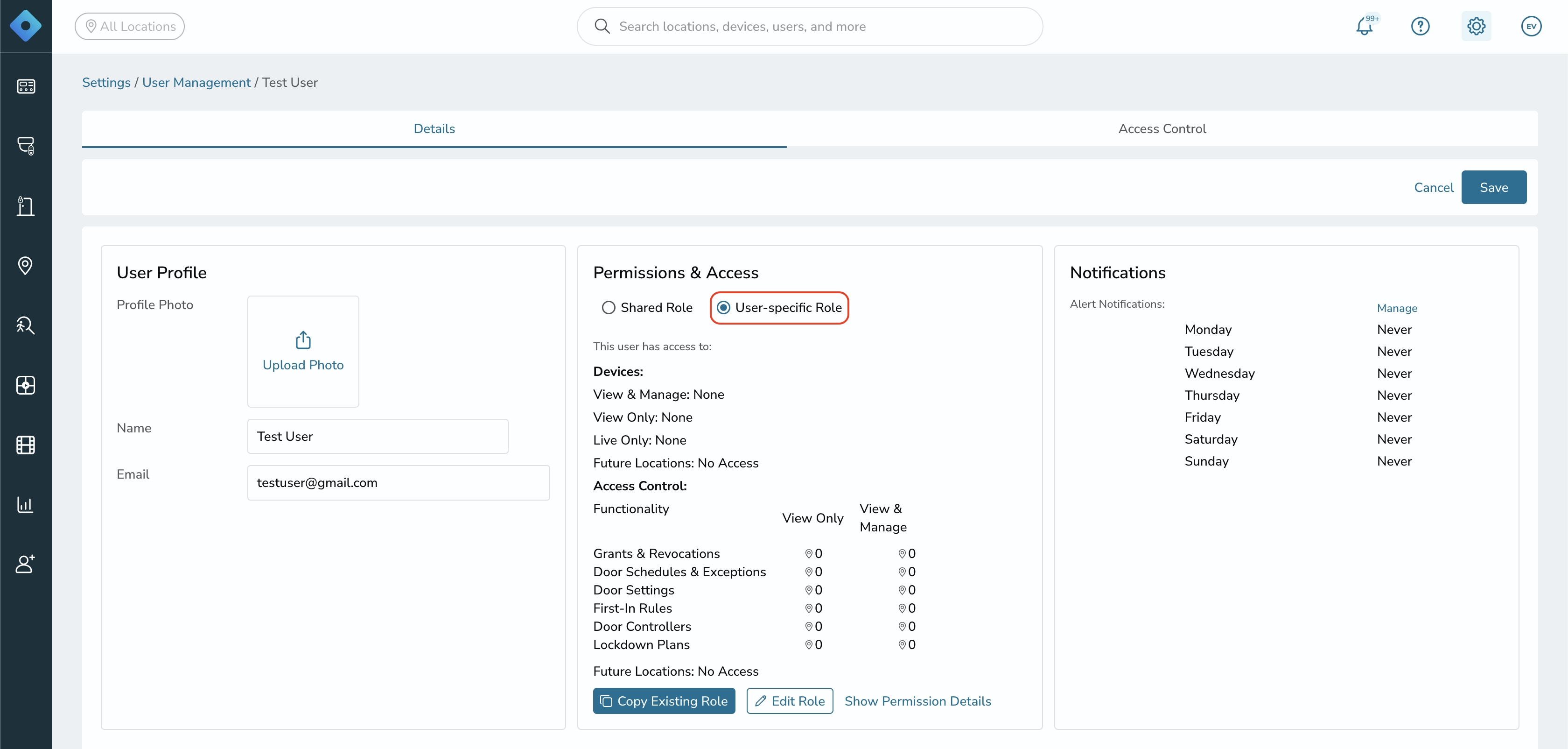Switch to the Access Control tab
This screenshot has width=1568, height=749.
[1162, 128]
